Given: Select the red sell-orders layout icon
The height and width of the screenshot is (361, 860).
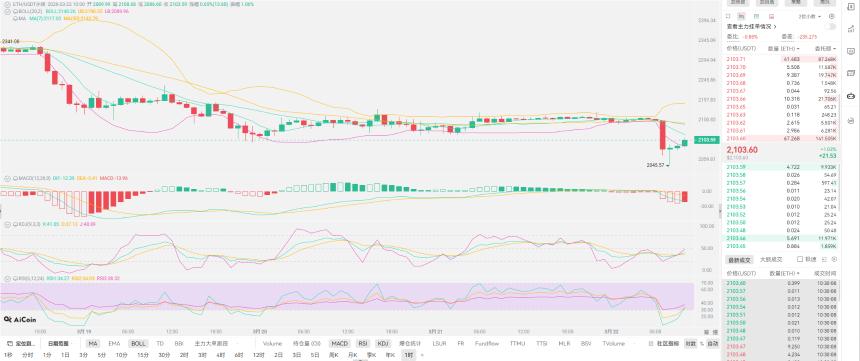Looking at the screenshot, I should pos(772,16).
